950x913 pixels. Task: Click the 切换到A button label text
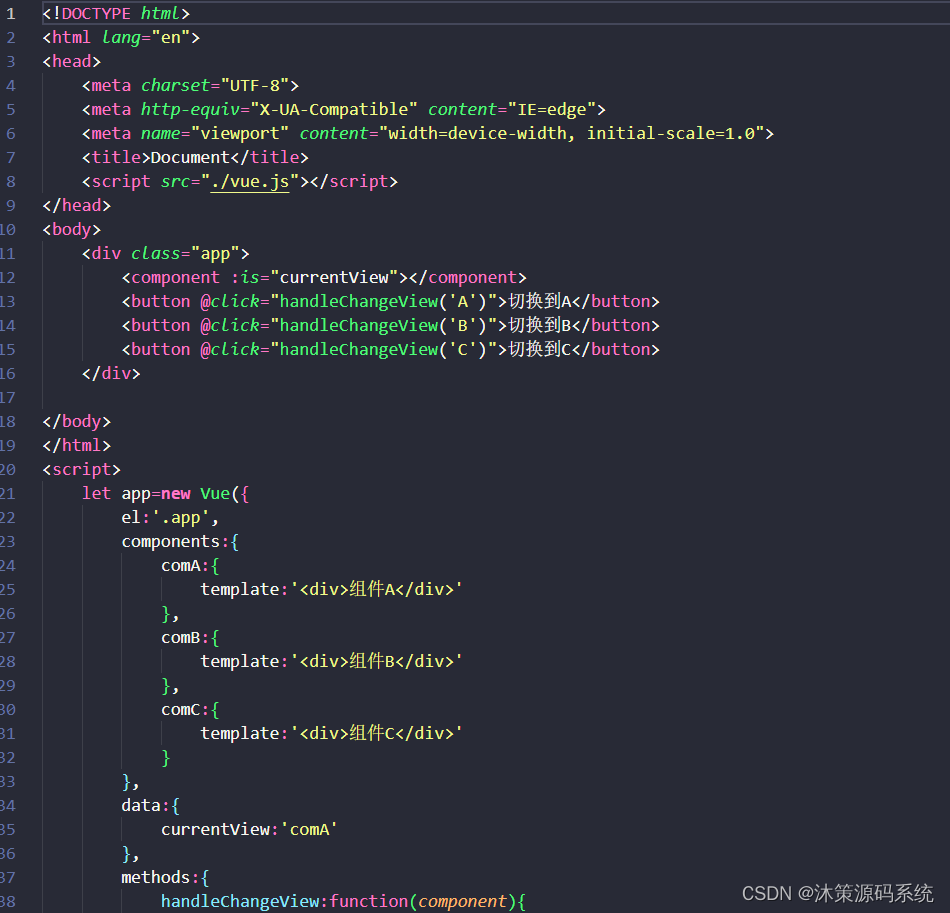[540, 301]
